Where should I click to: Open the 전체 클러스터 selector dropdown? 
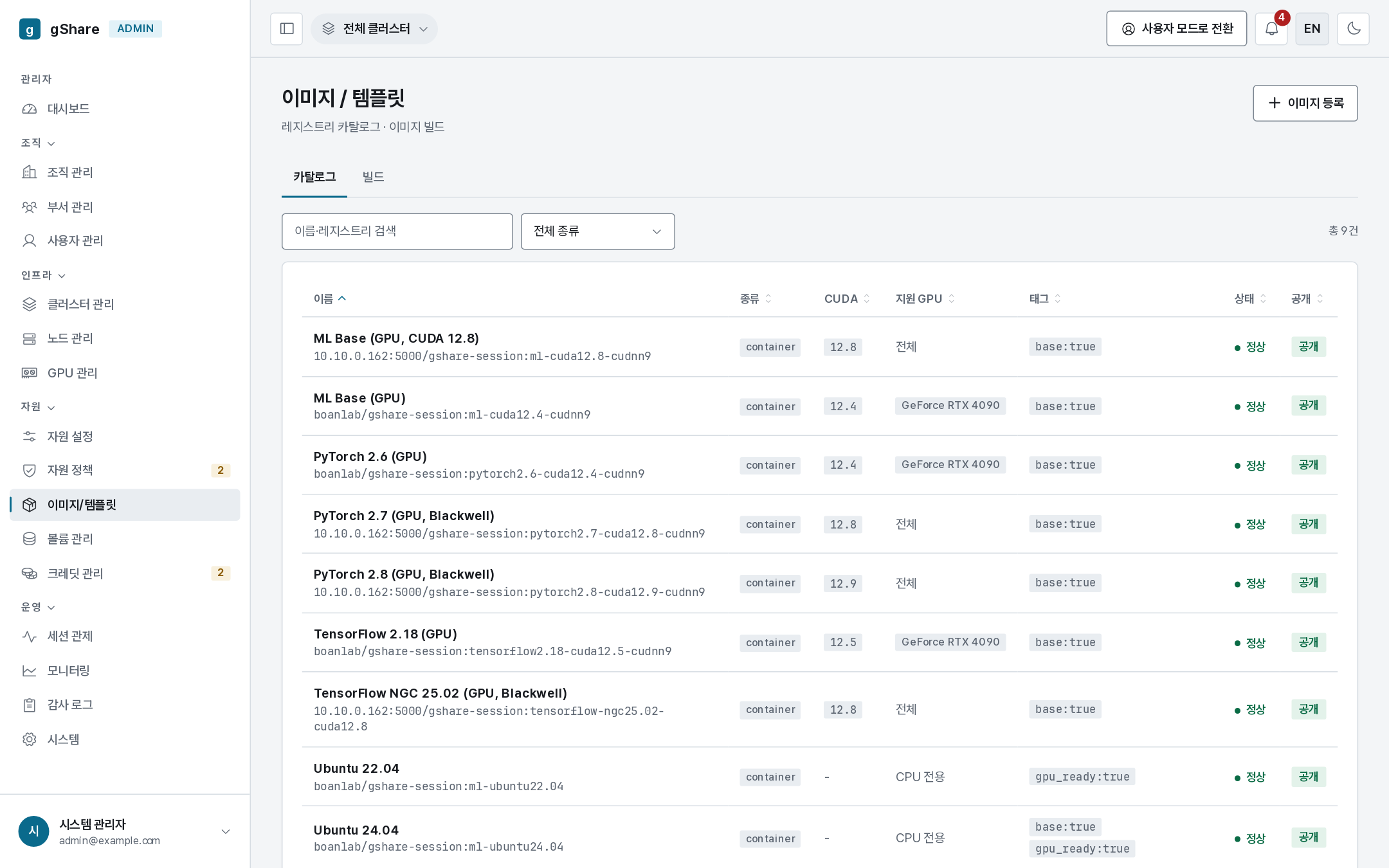click(374, 29)
